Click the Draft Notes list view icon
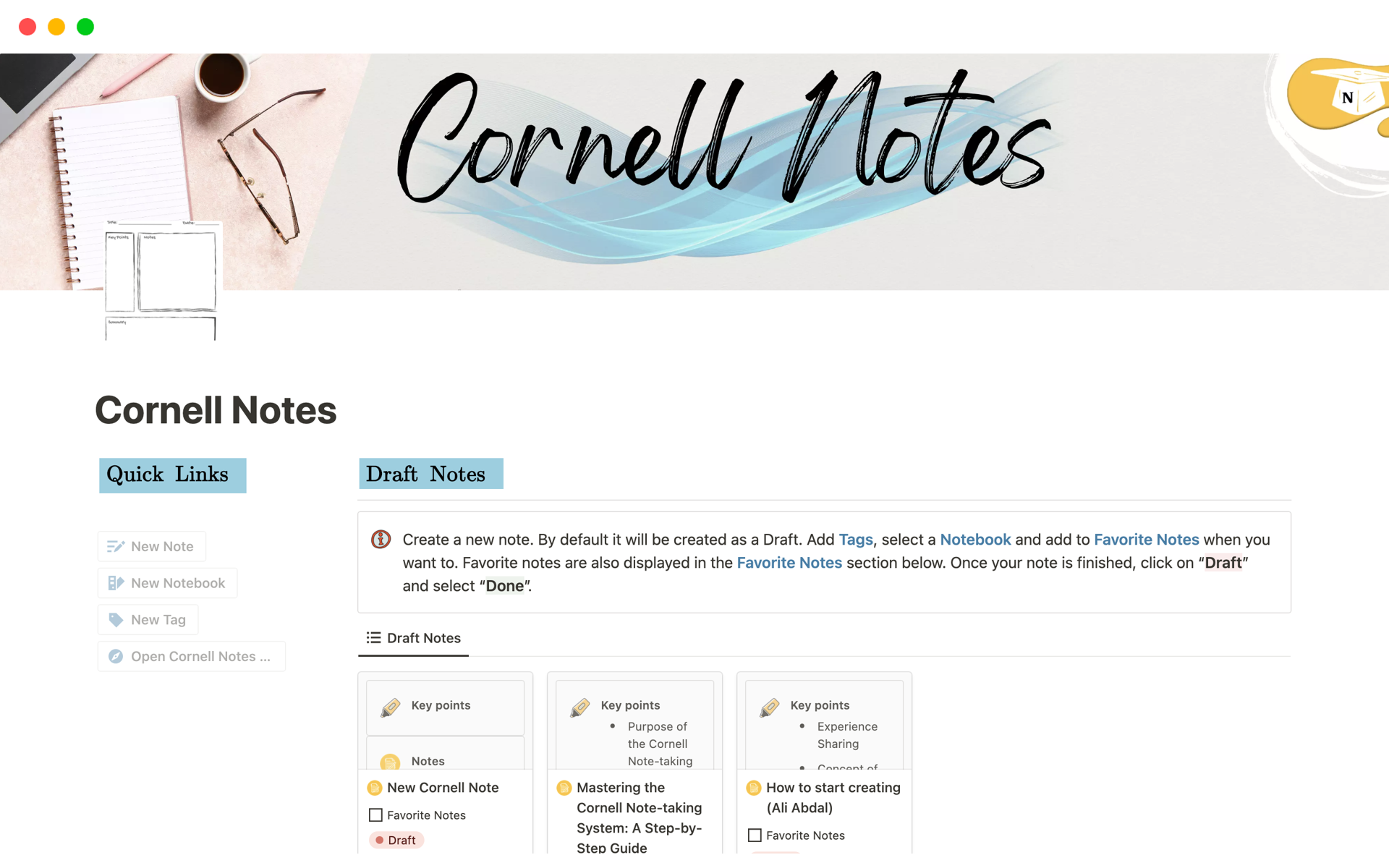The width and height of the screenshot is (1389, 868). pyautogui.click(x=373, y=637)
